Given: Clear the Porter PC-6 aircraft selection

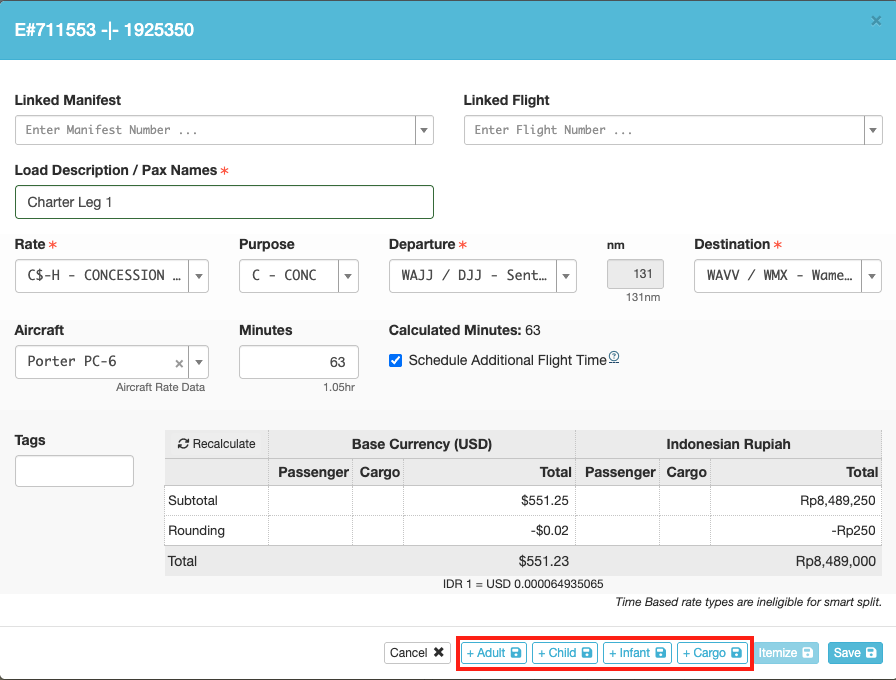Looking at the screenshot, I should [x=179, y=362].
